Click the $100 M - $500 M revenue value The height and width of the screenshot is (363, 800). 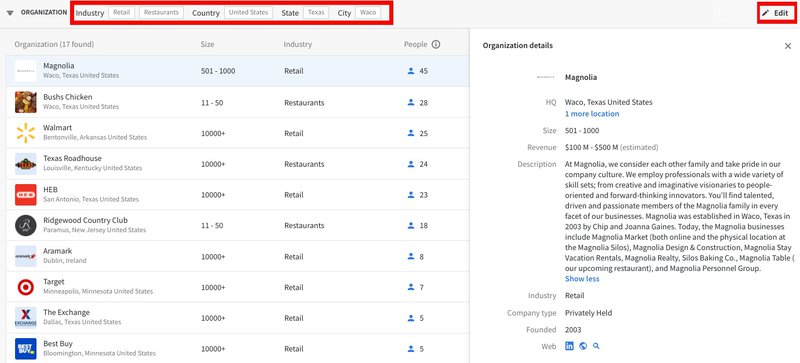[x=591, y=148]
